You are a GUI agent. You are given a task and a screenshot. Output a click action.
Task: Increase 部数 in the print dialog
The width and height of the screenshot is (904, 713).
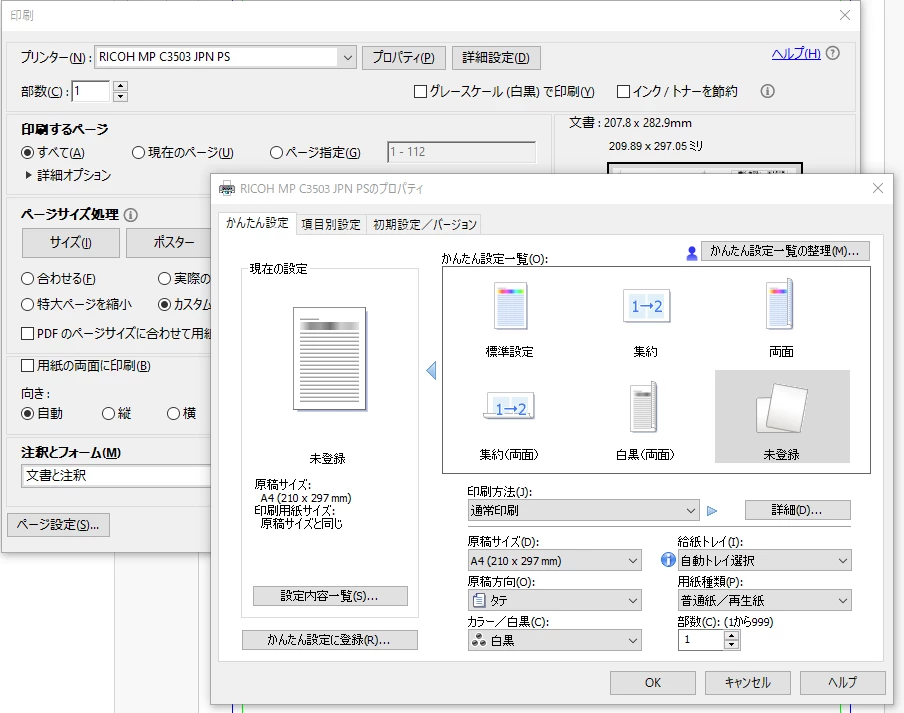tap(120, 86)
